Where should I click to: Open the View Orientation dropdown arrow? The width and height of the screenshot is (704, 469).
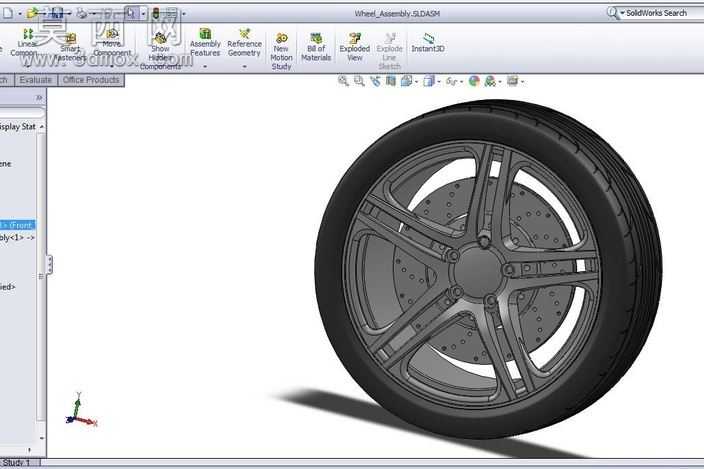417,82
